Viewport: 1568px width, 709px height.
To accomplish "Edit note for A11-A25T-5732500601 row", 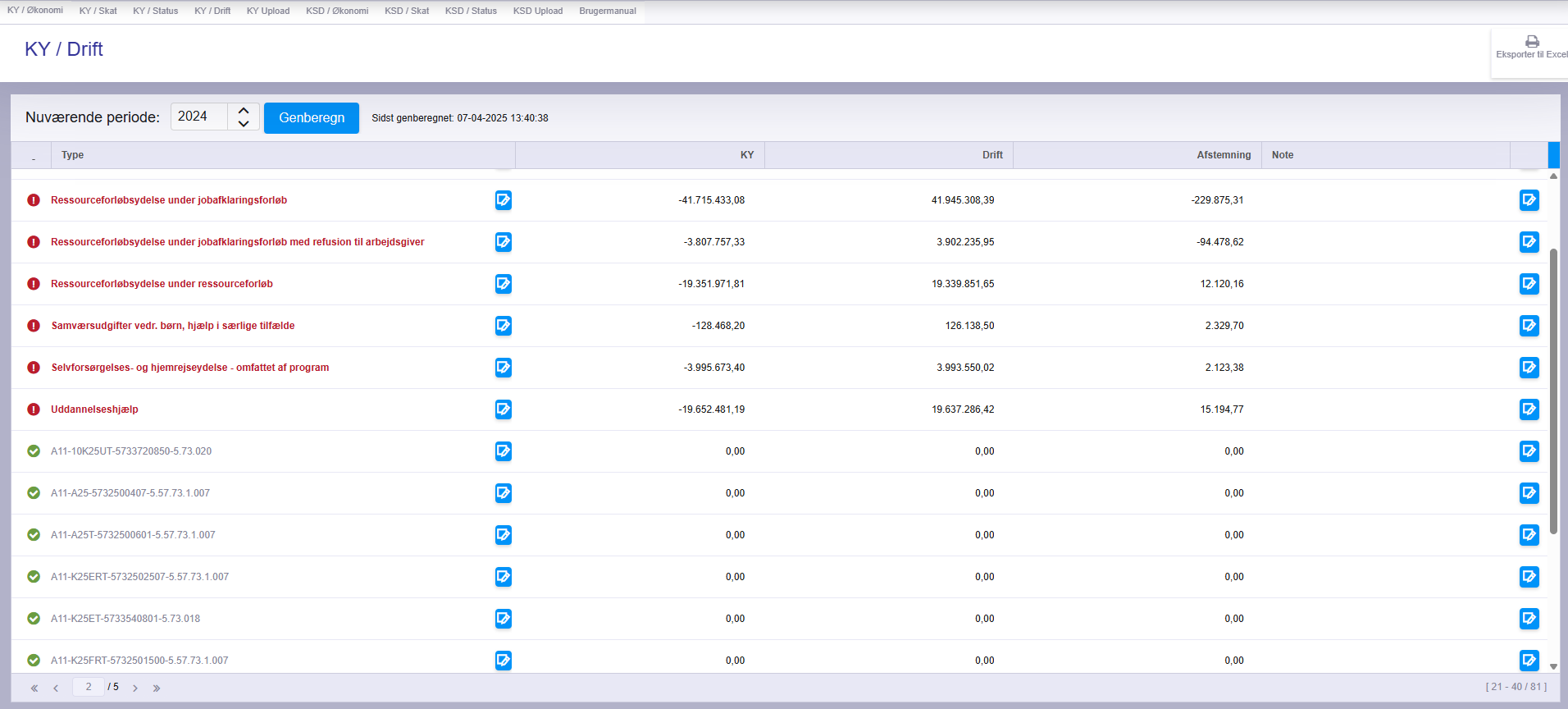I will pos(1529,535).
